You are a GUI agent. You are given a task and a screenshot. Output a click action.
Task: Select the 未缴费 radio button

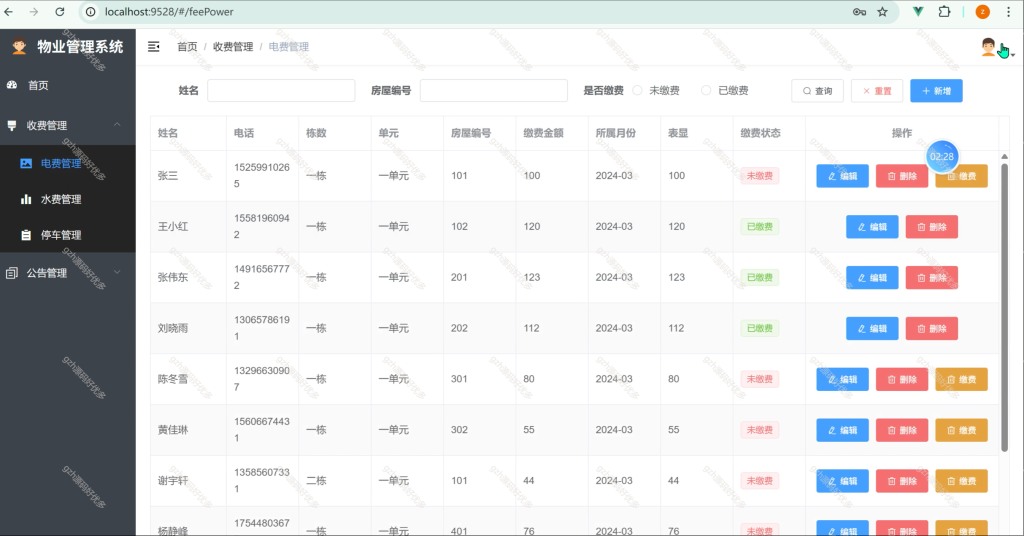tap(637, 91)
